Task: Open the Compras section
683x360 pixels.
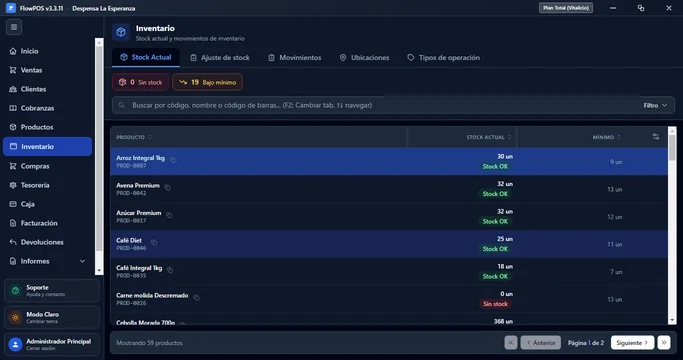Action: point(47,166)
